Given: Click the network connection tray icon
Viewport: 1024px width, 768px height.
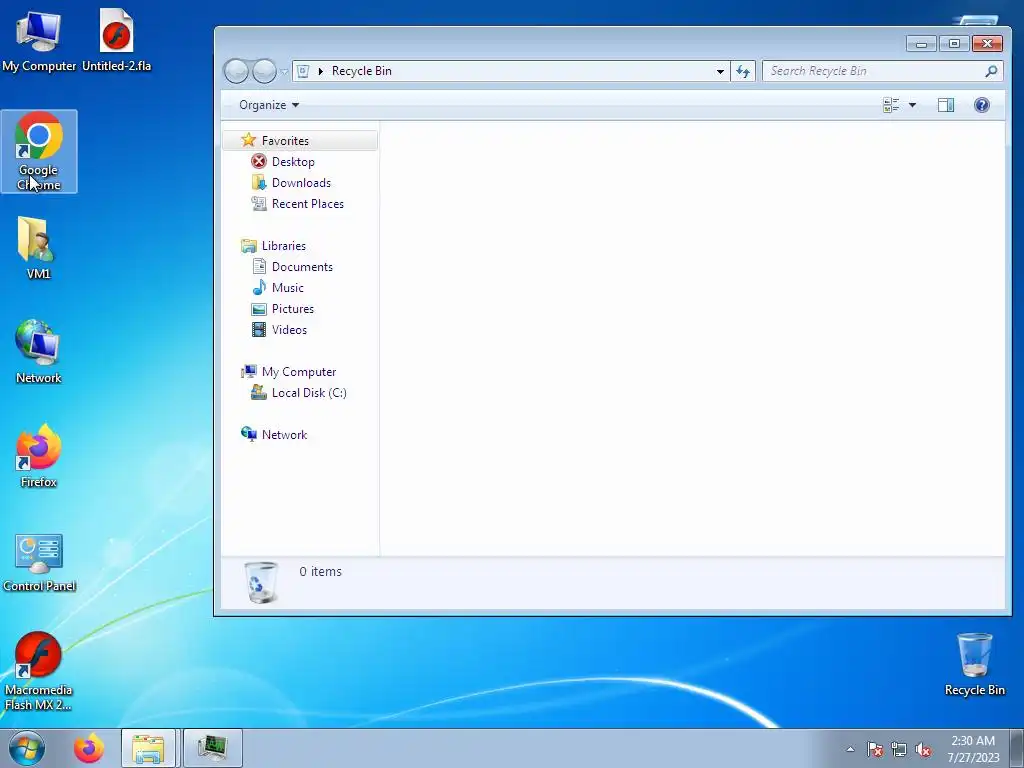Looking at the screenshot, I should 899,749.
